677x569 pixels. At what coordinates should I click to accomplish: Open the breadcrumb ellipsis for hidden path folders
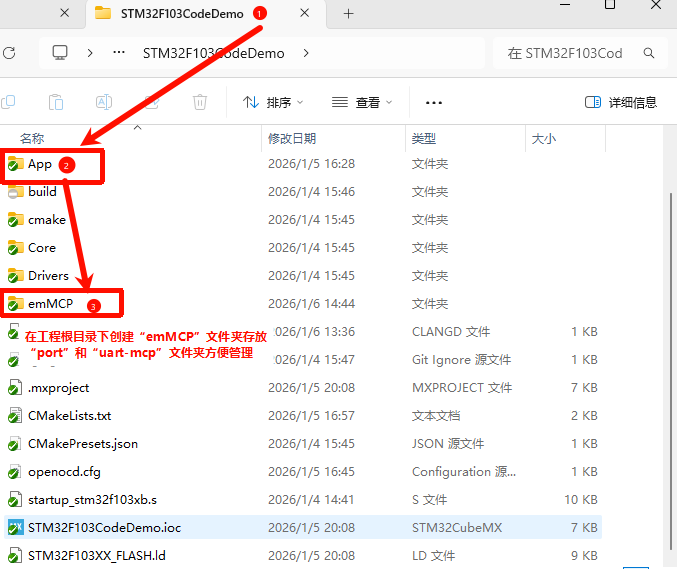[119, 53]
